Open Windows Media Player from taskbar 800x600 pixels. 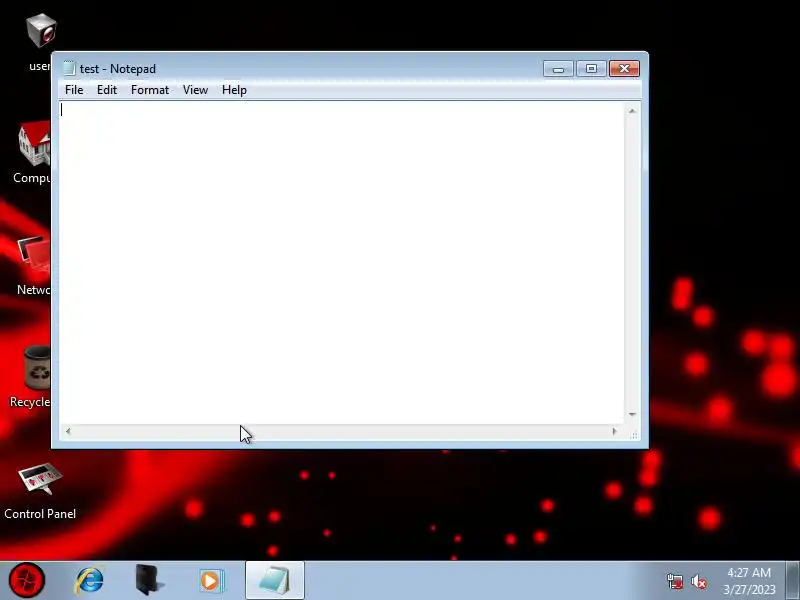[210, 581]
